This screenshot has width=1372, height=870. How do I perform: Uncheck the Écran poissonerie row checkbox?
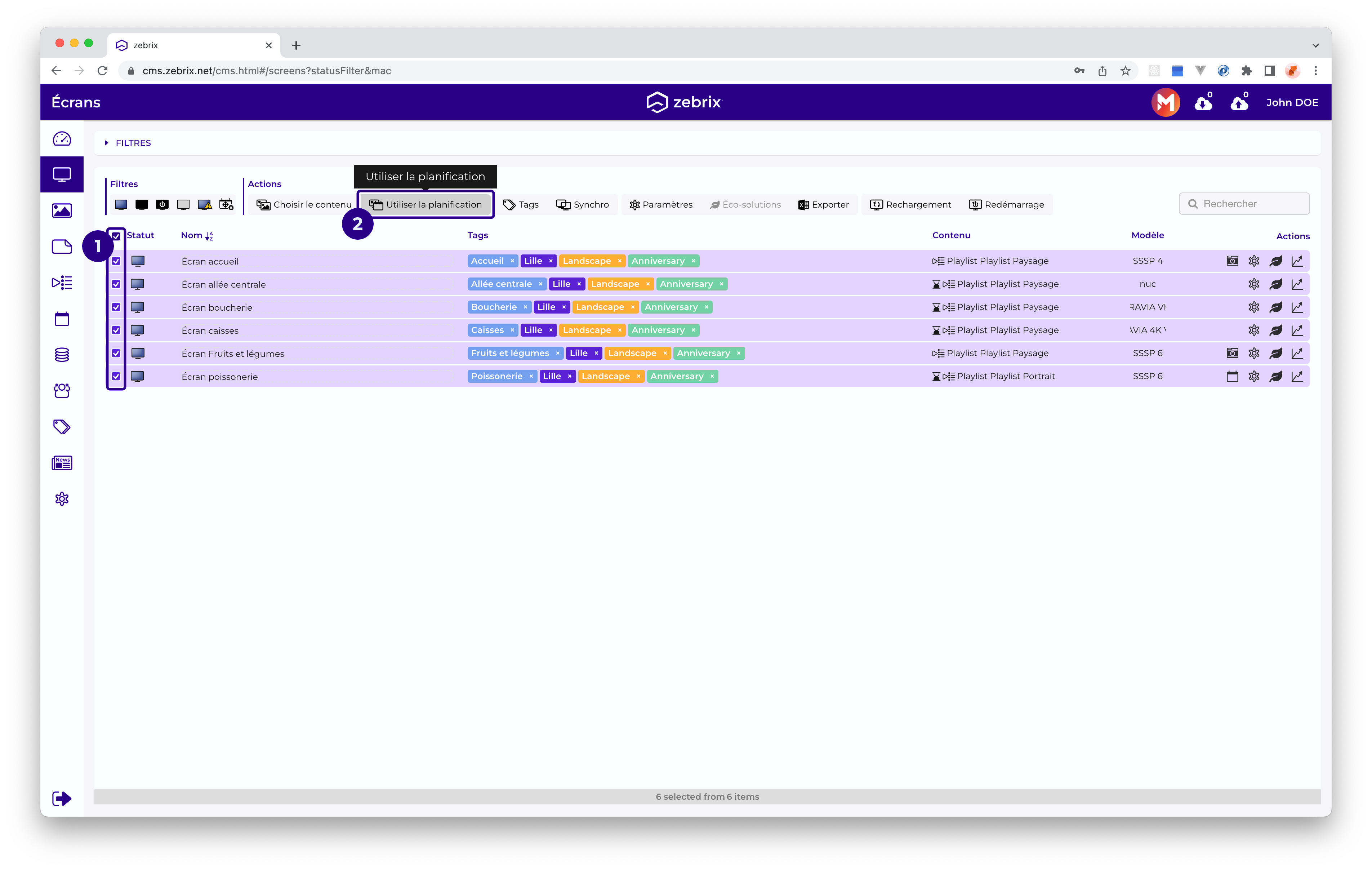tap(116, 377)
